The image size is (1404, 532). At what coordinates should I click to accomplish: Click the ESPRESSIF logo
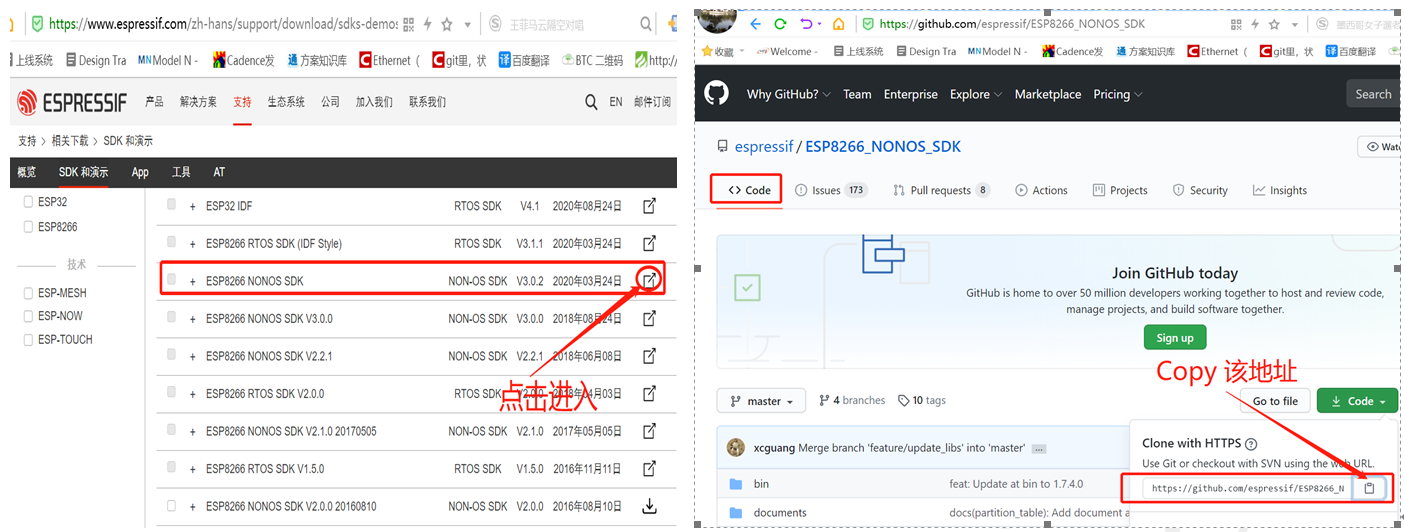[x=71, y=102]
